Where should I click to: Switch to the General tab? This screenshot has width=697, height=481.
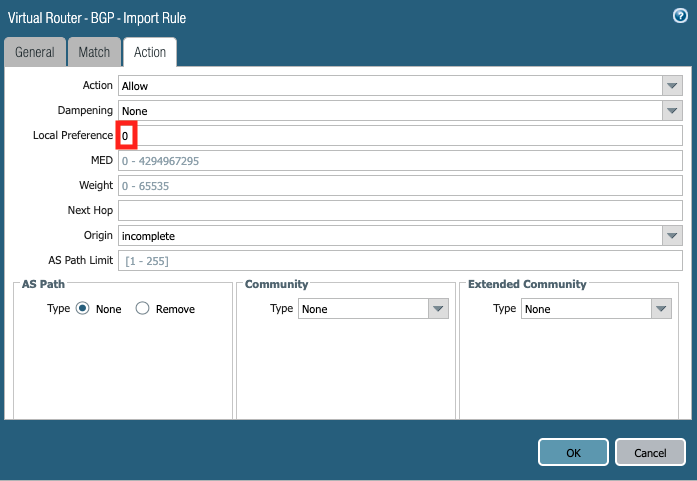click(x=35, y=52)
